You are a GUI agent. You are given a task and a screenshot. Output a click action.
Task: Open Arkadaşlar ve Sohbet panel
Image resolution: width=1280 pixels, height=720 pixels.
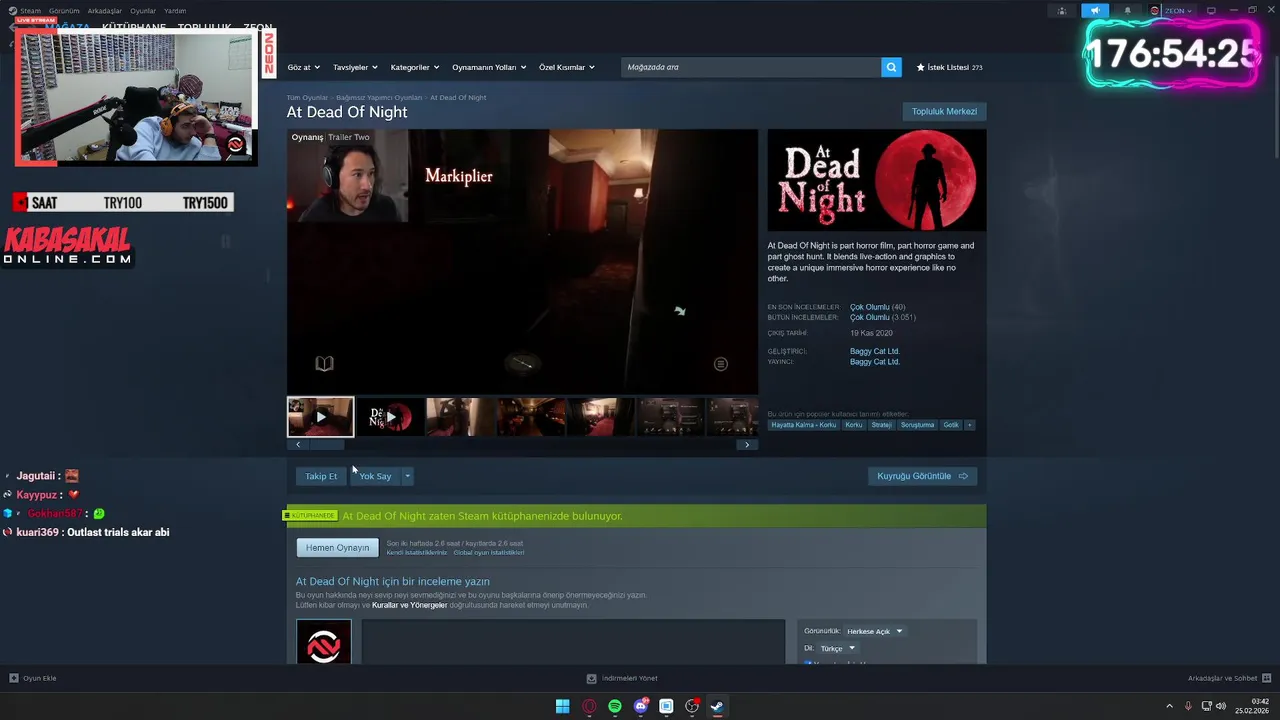(1229, 678)
